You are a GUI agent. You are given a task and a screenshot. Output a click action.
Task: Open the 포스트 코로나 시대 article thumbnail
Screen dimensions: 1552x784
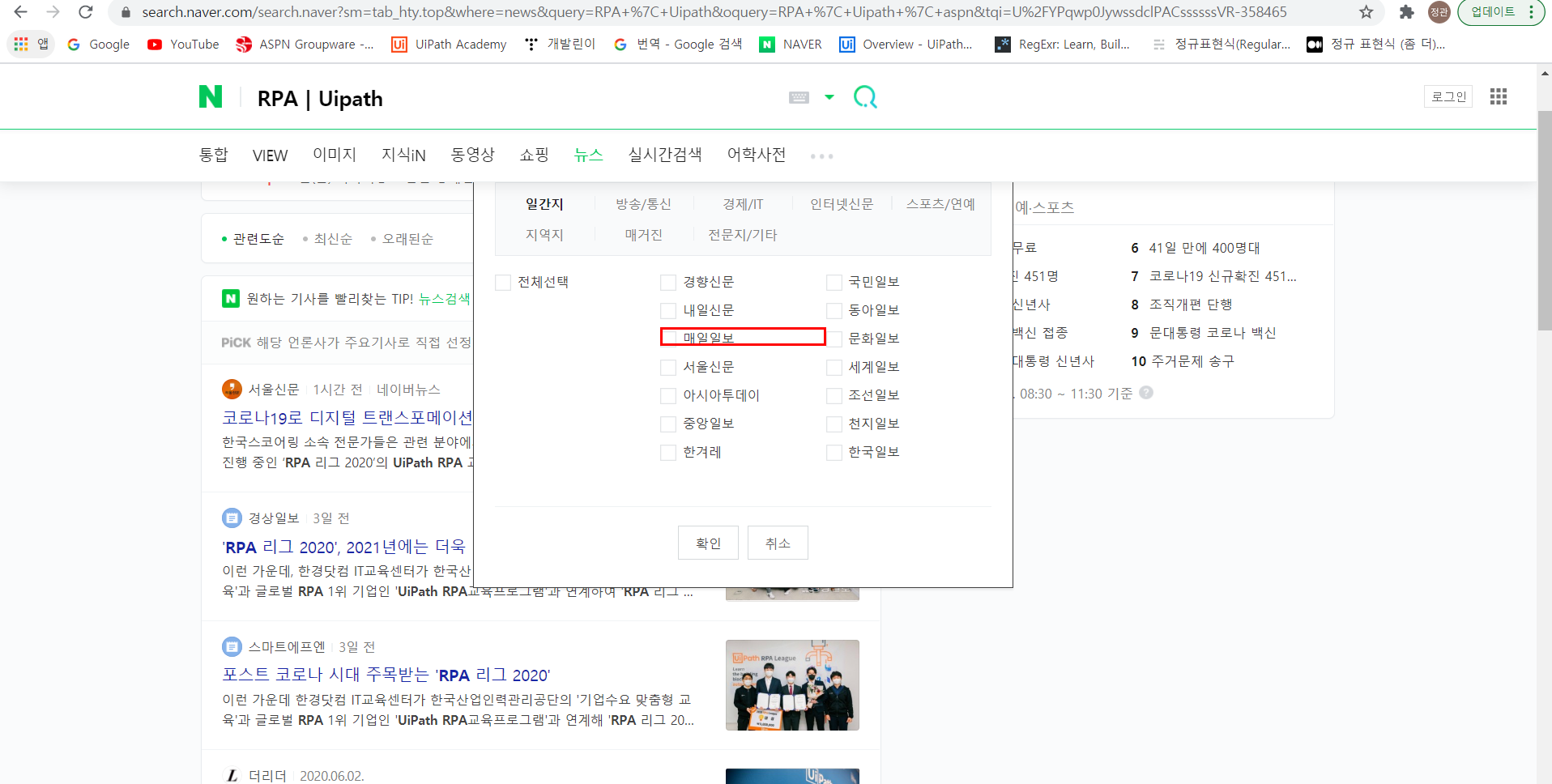tap(792, 685)
